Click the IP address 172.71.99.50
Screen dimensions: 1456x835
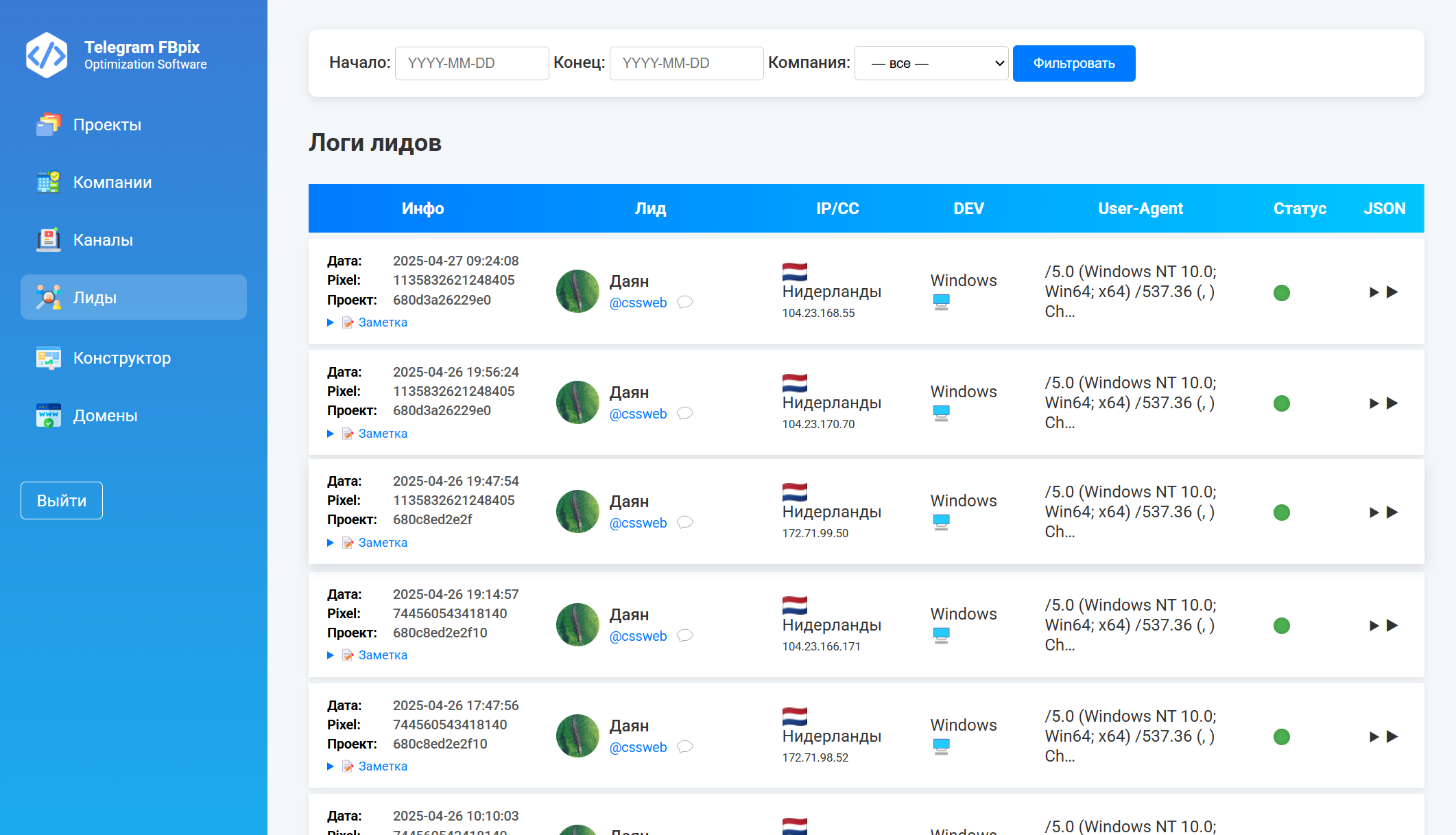[815, 533]
